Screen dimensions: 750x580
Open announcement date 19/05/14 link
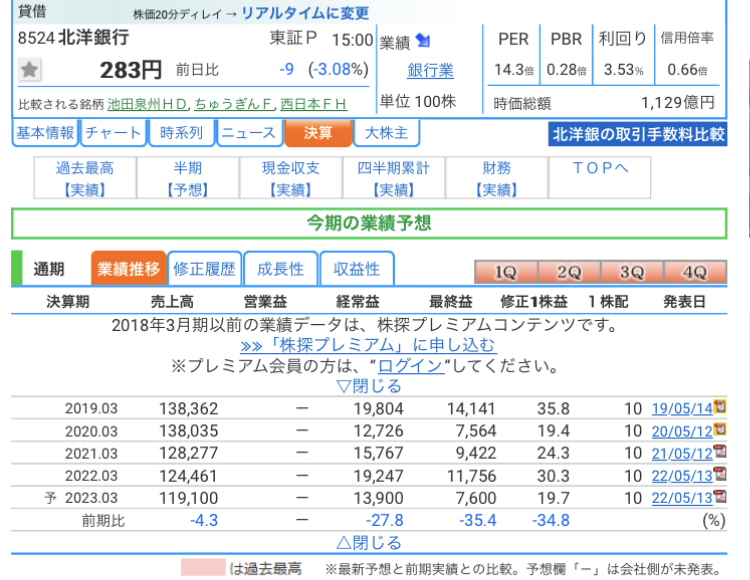pyautogui.click(x=682, y=409)
